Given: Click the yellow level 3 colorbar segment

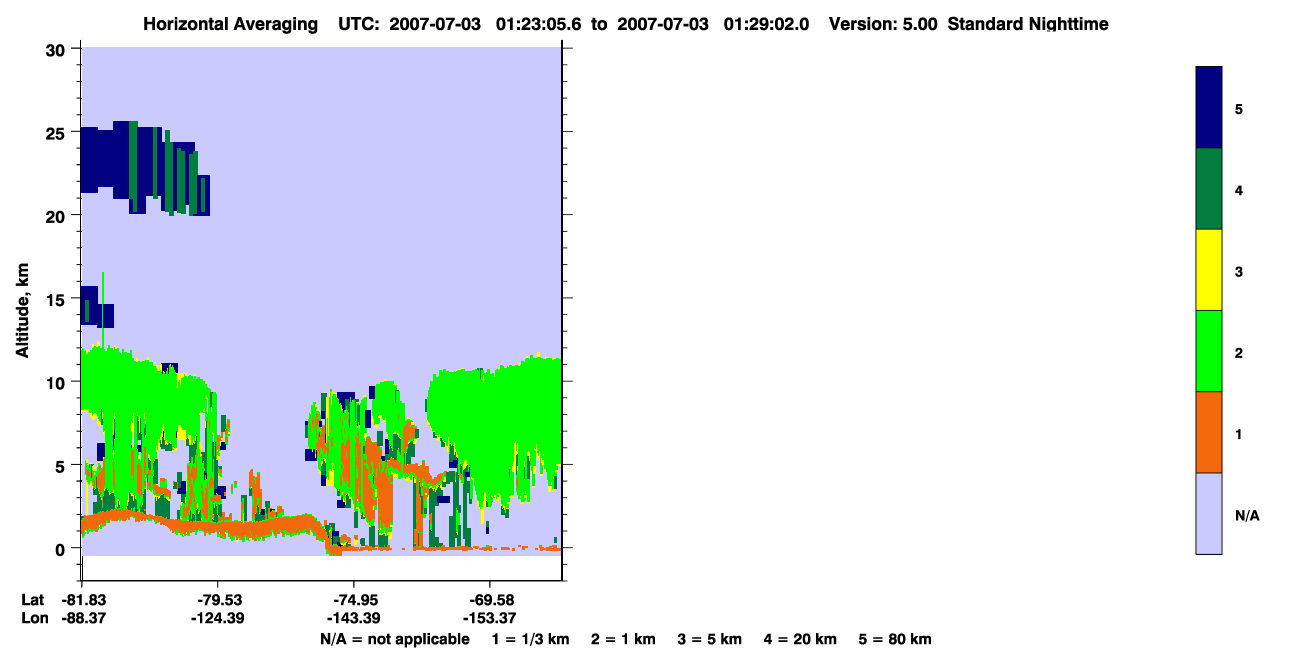Looking at the screenshot, I should pyautogui.click(x=1209, y=270).
